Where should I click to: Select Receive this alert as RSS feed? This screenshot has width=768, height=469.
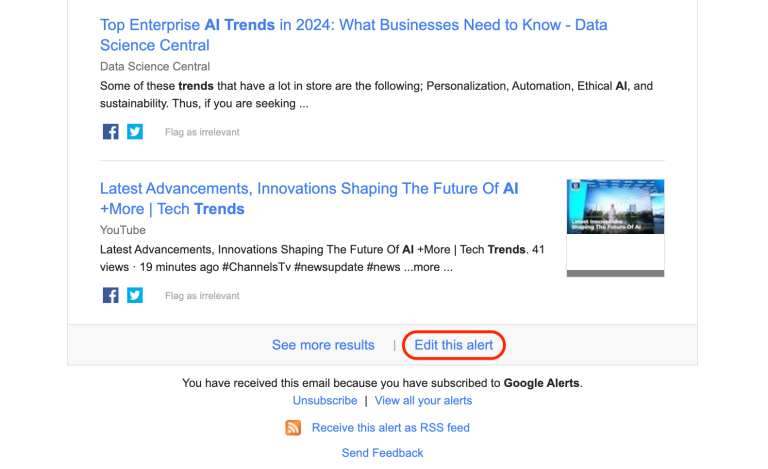coord(390,427)
